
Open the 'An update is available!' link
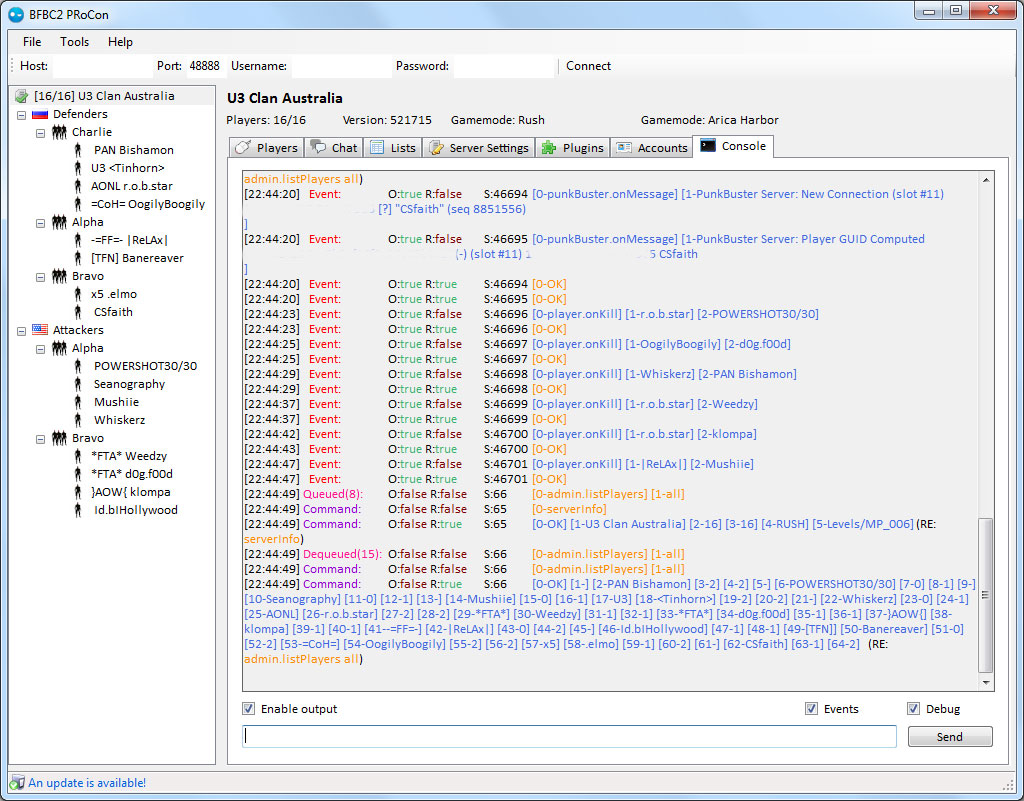[87, 783]
